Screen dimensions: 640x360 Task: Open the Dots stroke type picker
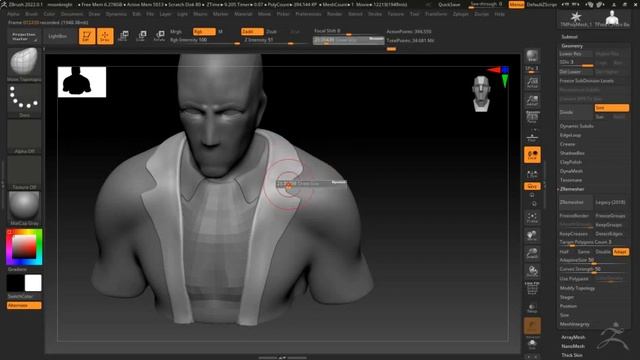tap(24, 99)
